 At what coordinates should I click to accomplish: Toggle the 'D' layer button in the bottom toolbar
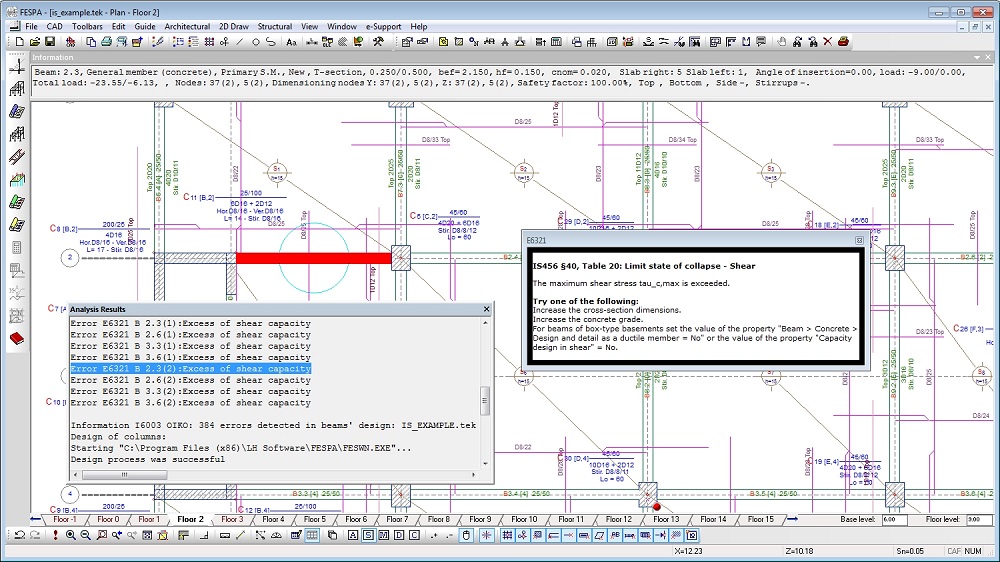[x=399, y=535]
